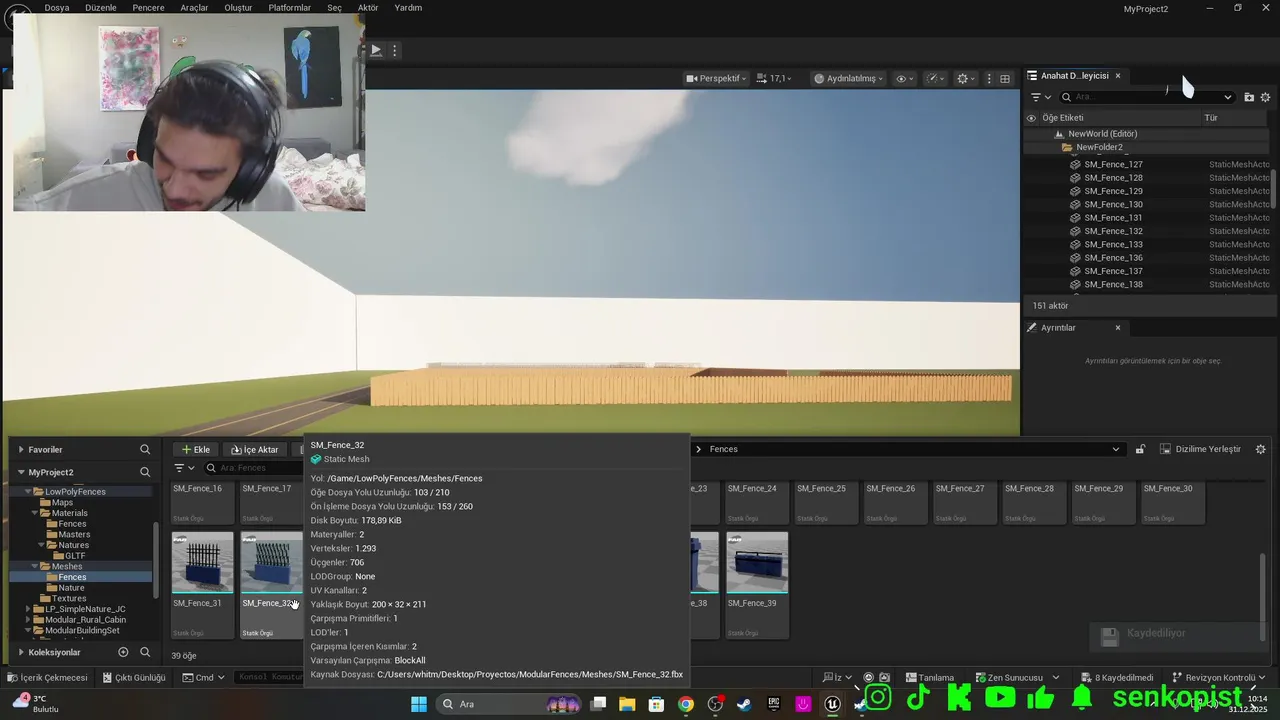Image resolution: width=1280 pixels, height=720 pixels.
Task: Open the viewport show flags eye menu
Action: 904,78
